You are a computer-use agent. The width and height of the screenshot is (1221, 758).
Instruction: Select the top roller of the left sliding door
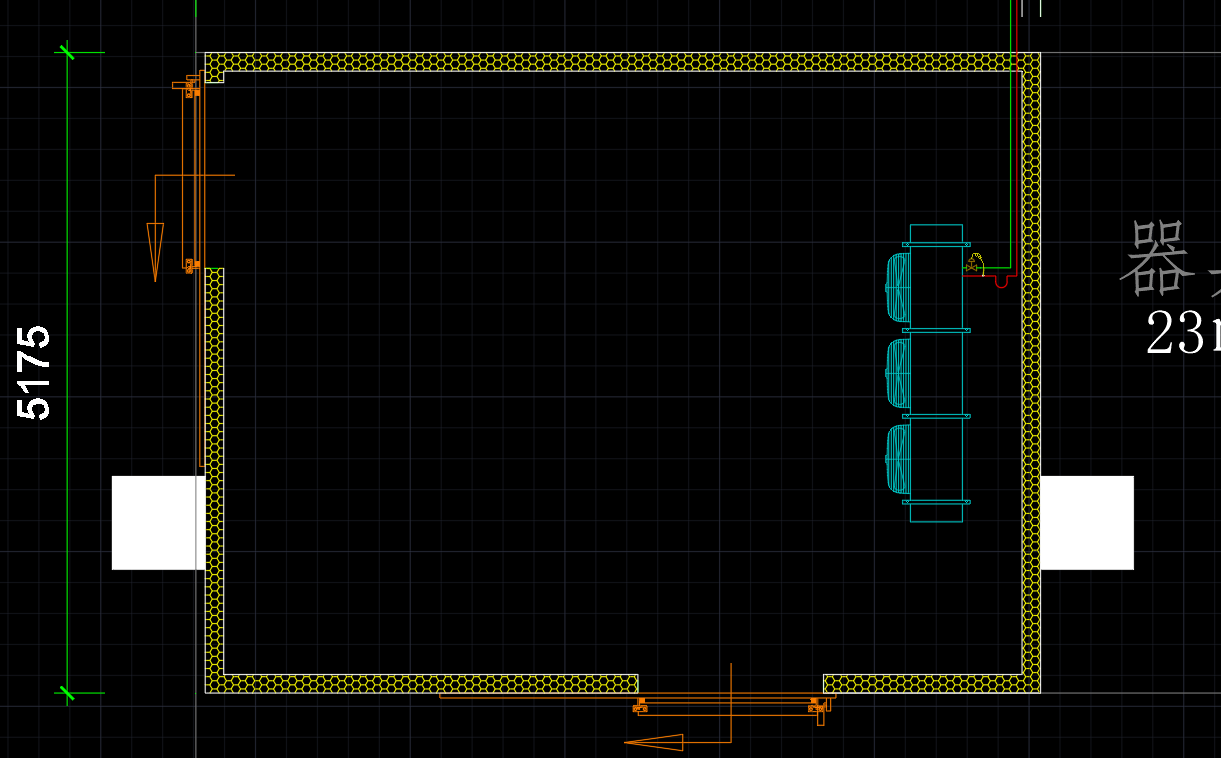tap(191, 89)
